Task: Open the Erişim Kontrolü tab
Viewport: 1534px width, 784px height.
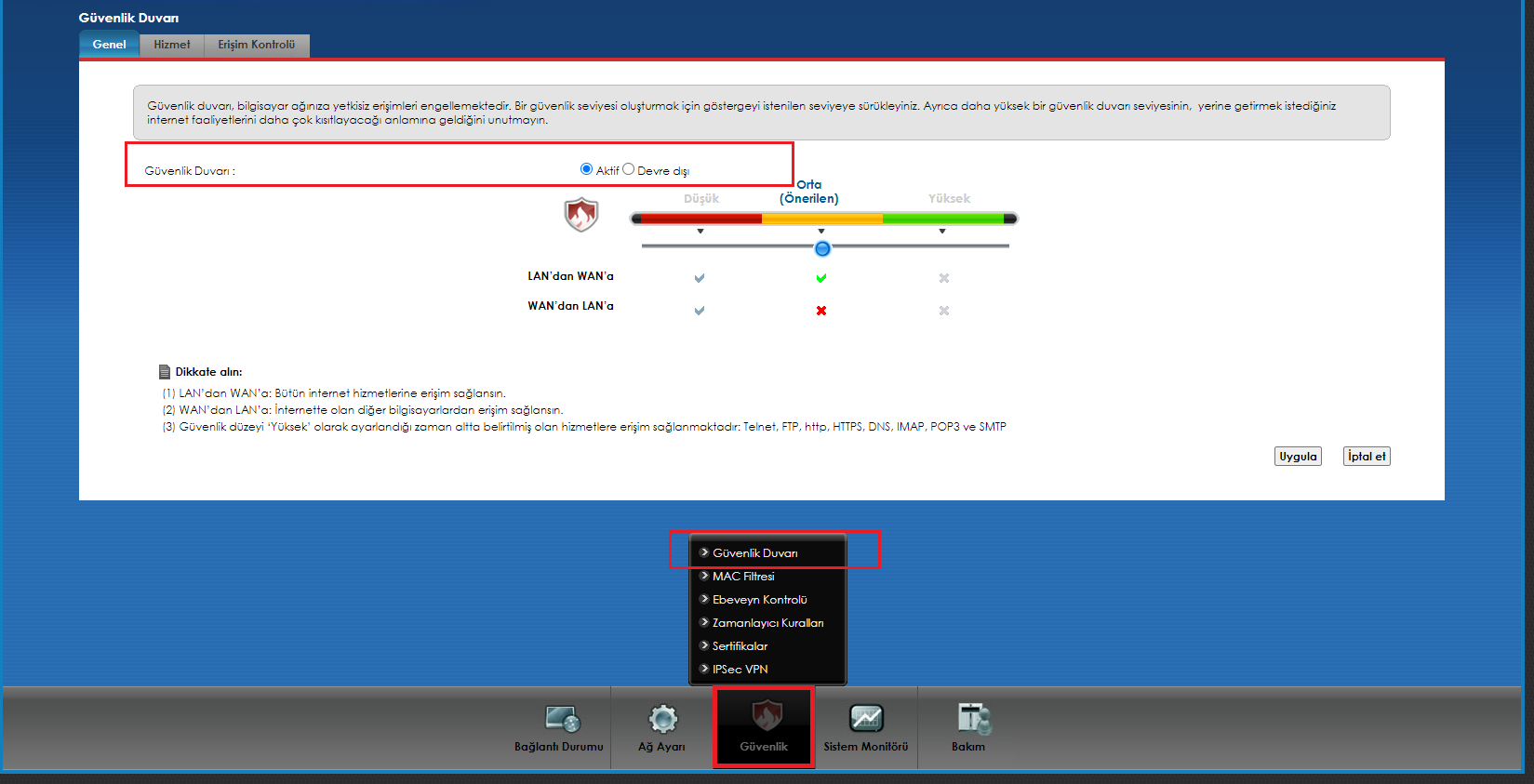Action: (x=257, y=45)
